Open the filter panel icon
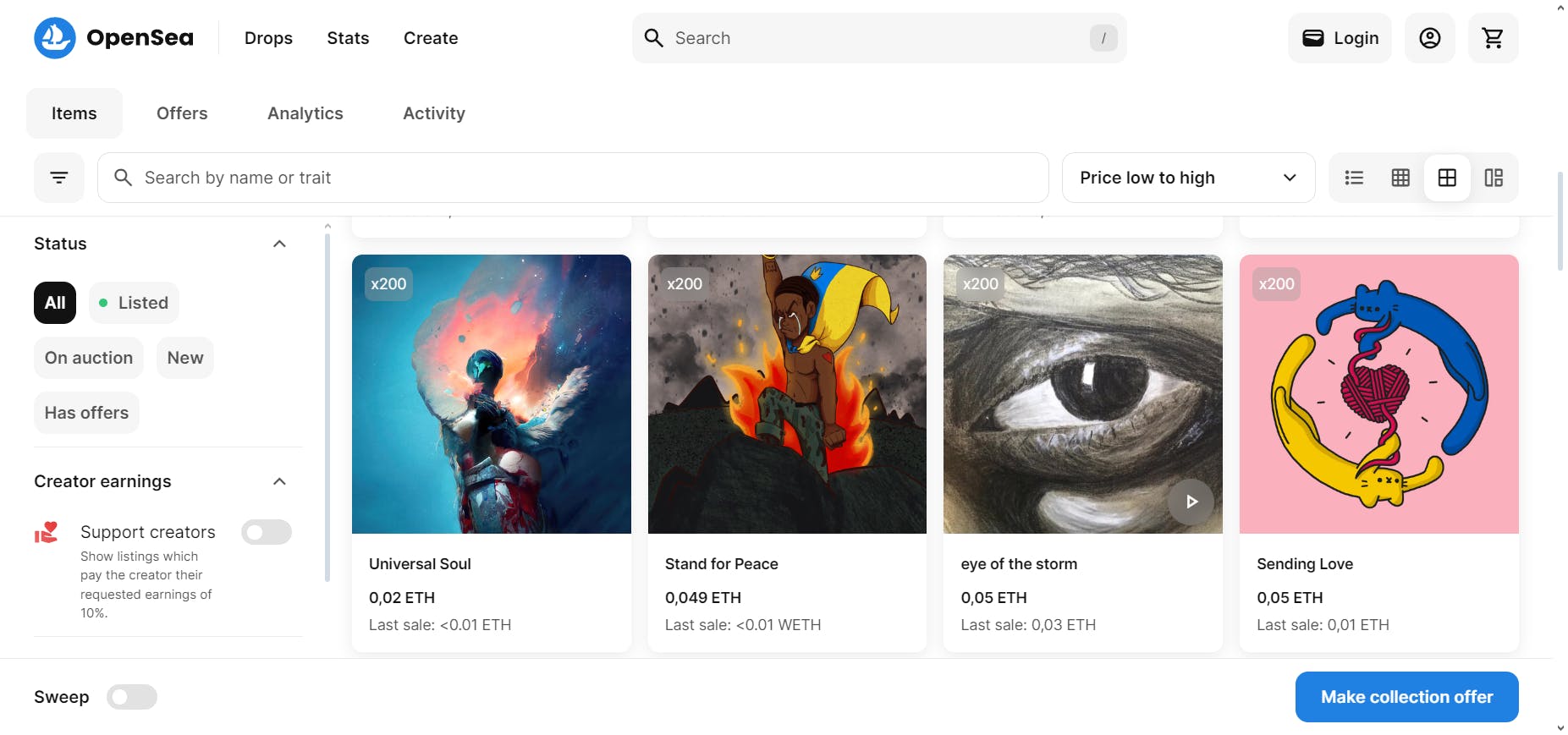This screenshot has width=1568, height=735. 59,178
